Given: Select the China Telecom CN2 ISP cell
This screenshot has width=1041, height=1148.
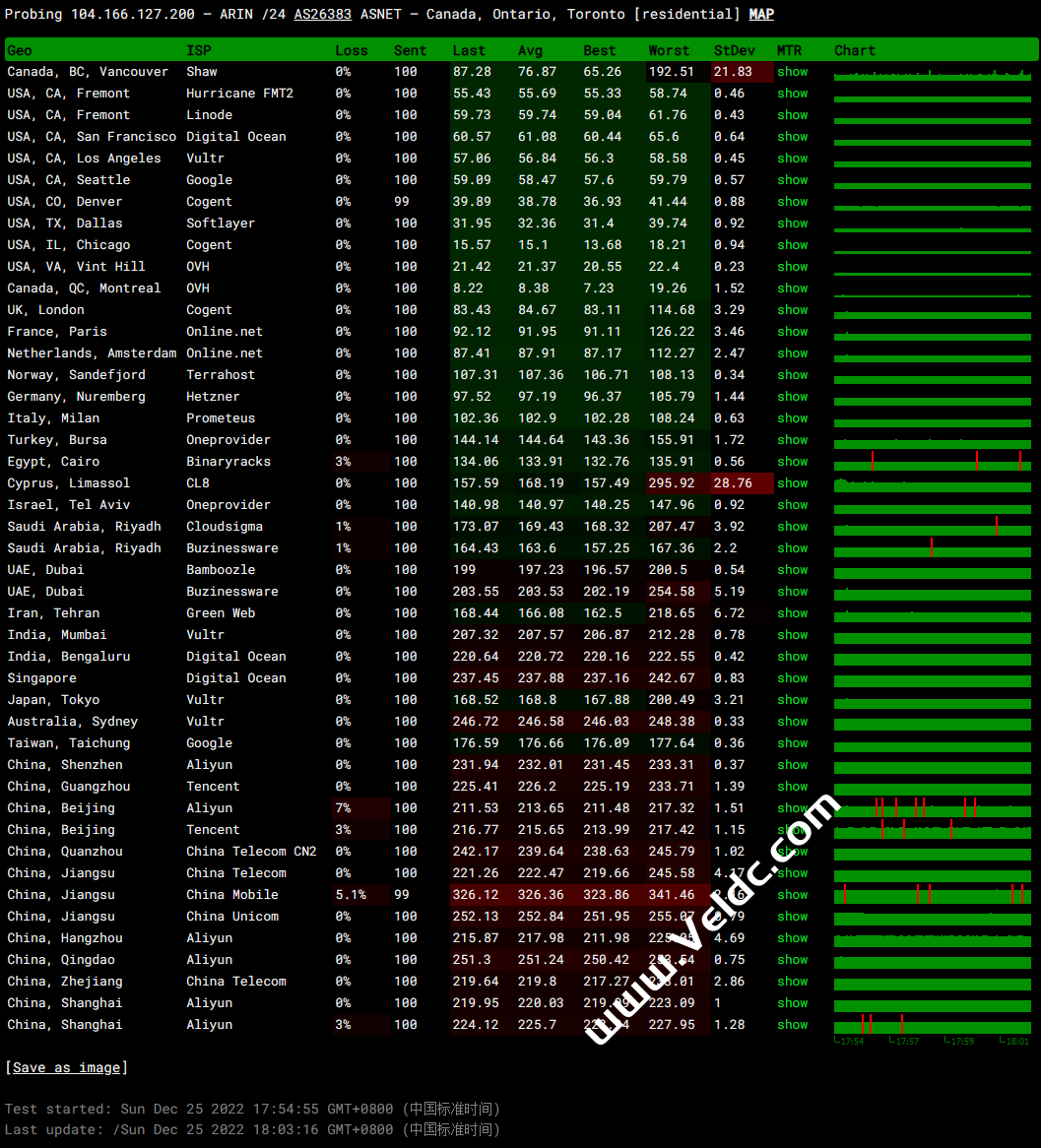Looking at the screenshot, I should (x=251, y=852).
